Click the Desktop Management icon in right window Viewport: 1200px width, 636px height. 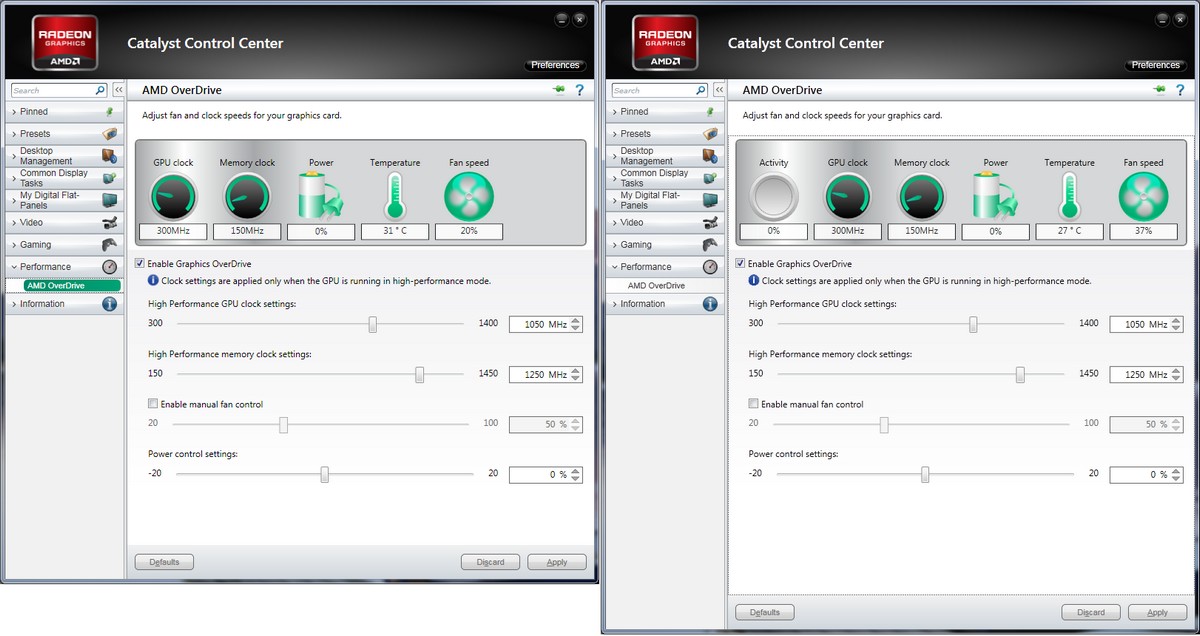(x=710, y=156)
